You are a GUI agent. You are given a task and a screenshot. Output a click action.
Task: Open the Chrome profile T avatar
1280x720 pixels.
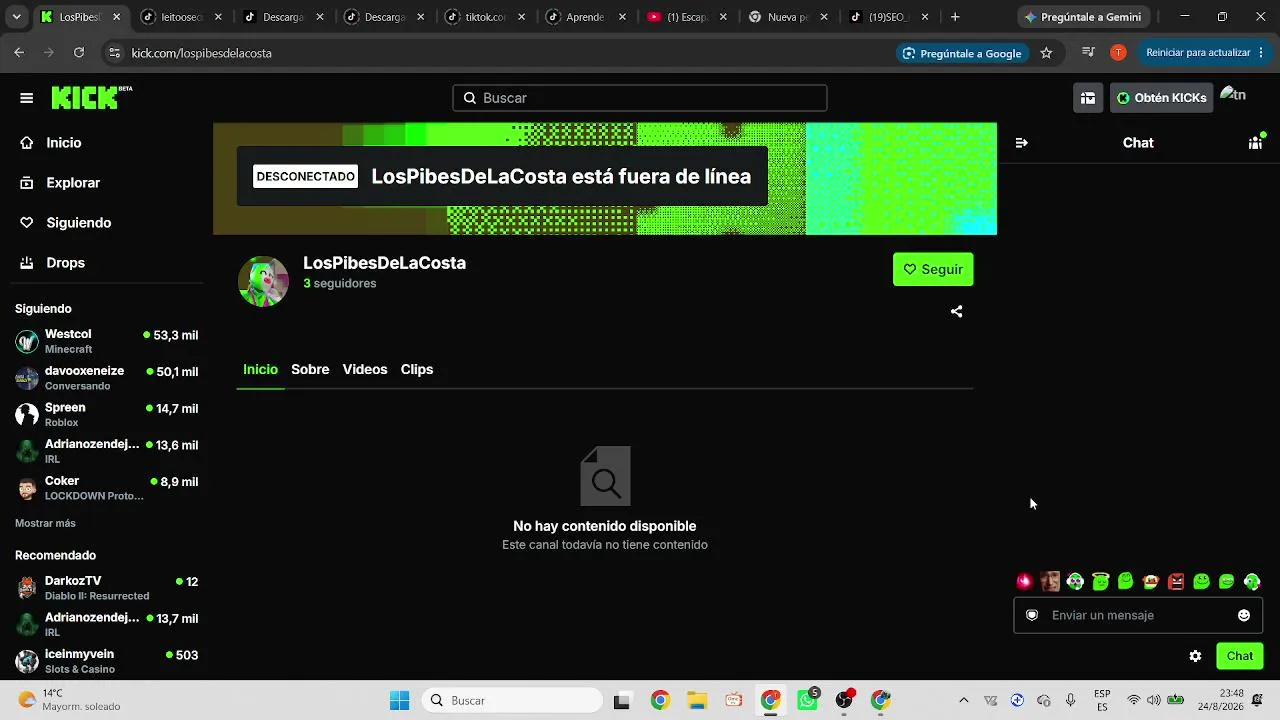point(1118,53)
